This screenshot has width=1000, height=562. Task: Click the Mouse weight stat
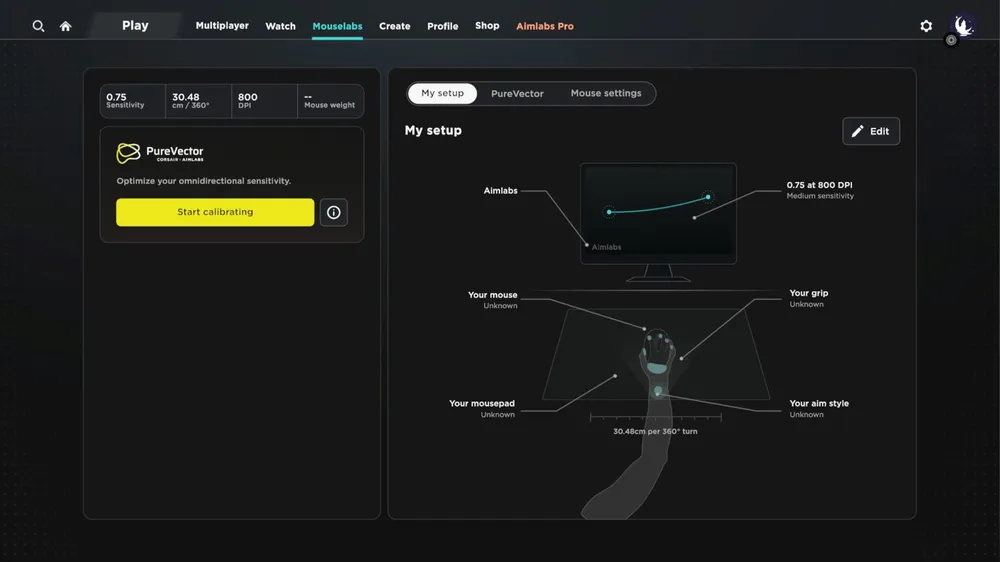[x=330, y=101]
